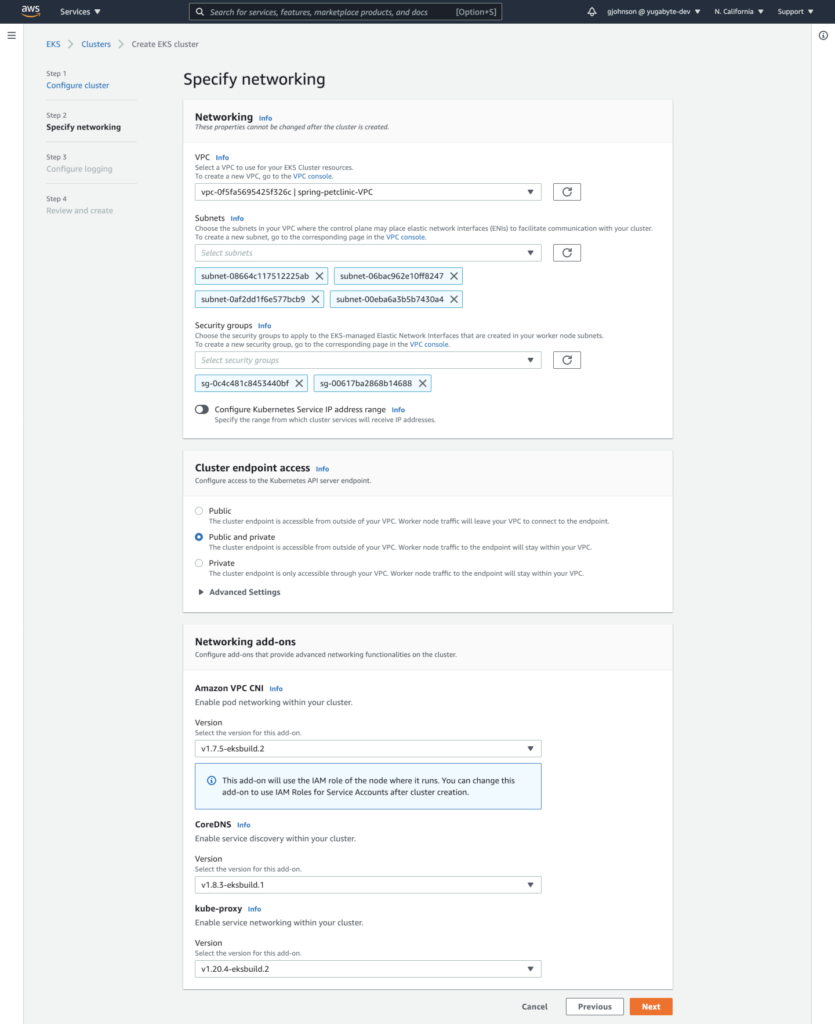Select the Public endpoint access option

click(199, 510)
